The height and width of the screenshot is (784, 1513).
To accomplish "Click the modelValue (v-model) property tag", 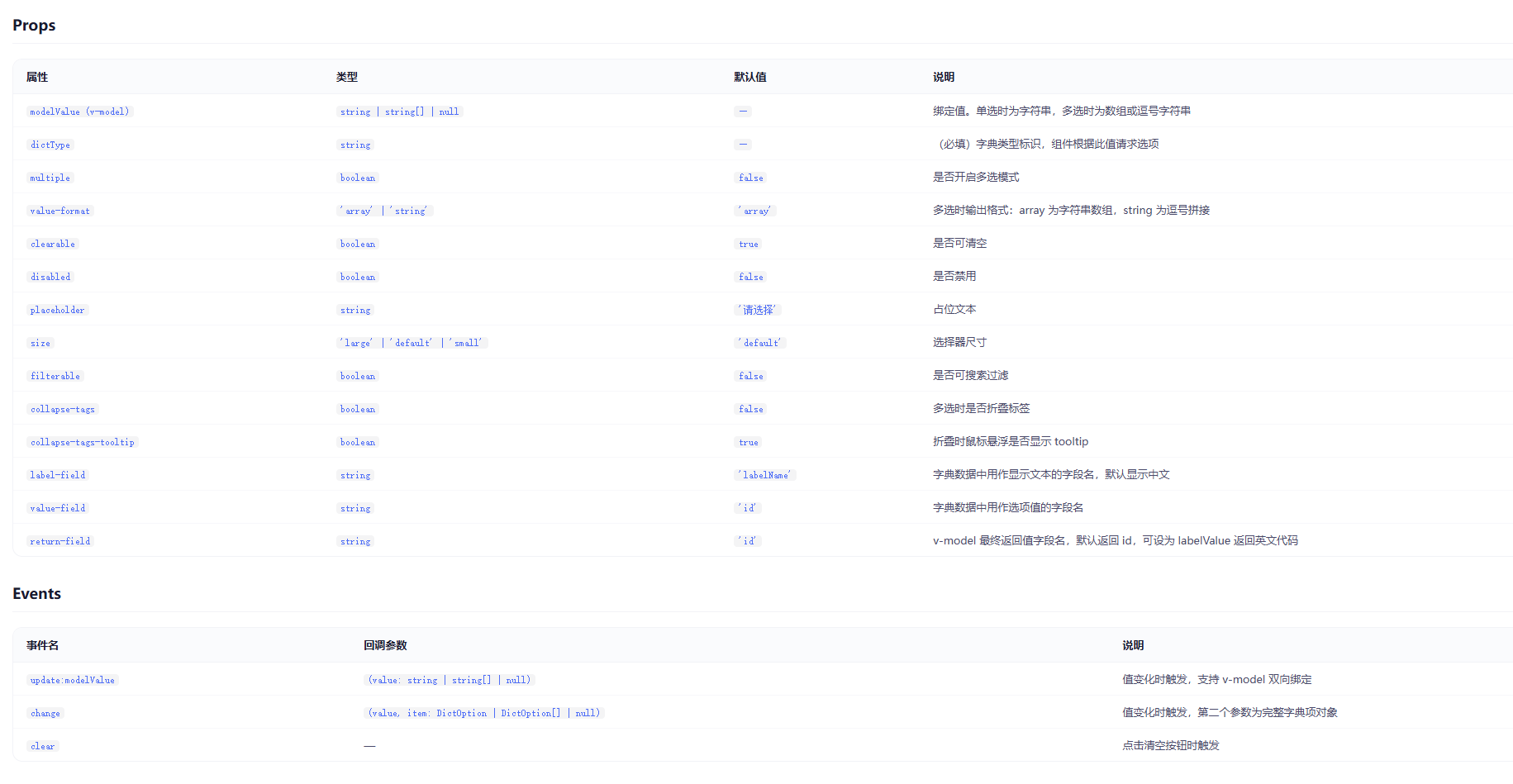I will 79,111.
